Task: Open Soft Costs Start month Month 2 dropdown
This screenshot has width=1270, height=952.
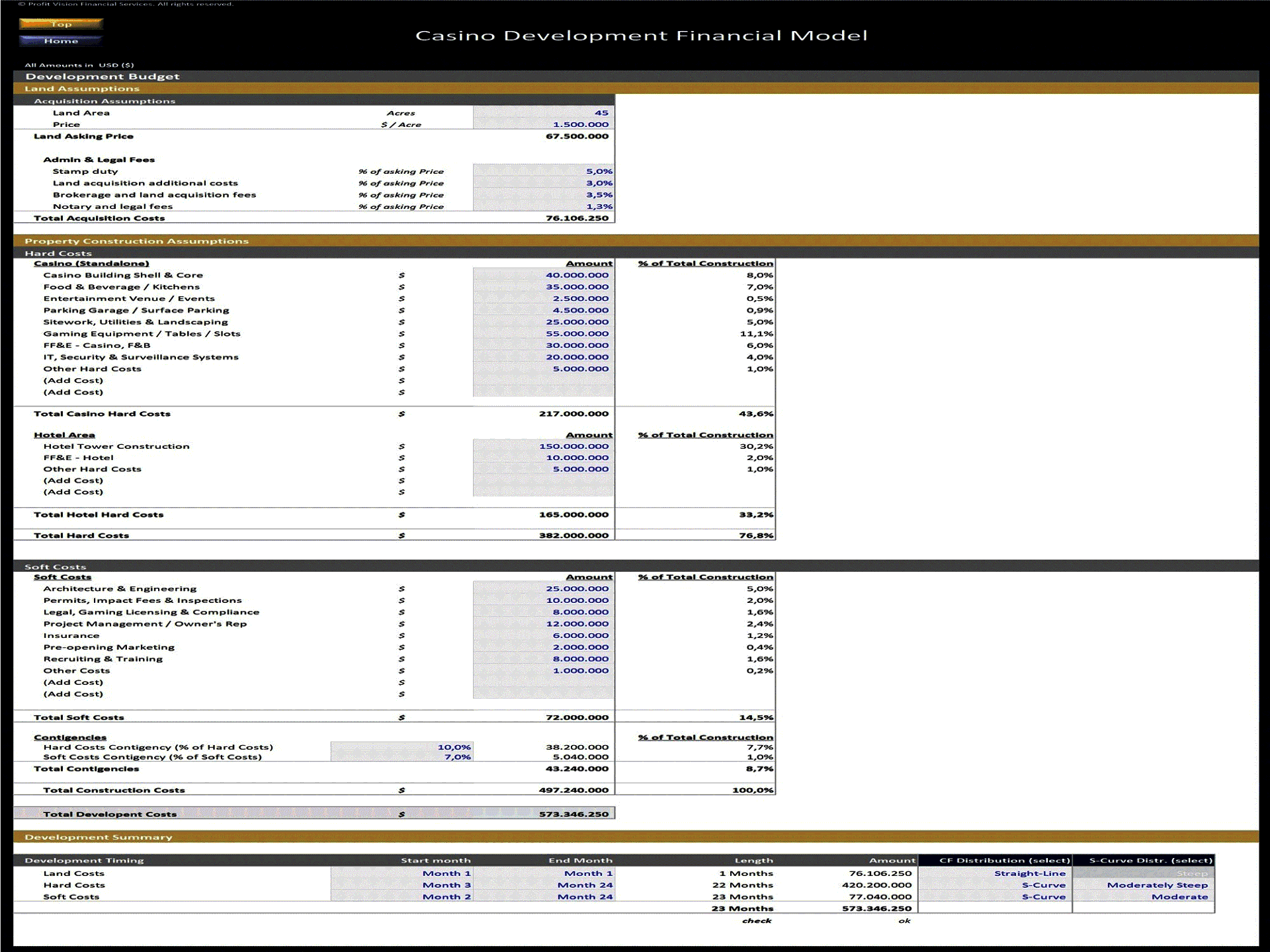Action: coord(402,896)
